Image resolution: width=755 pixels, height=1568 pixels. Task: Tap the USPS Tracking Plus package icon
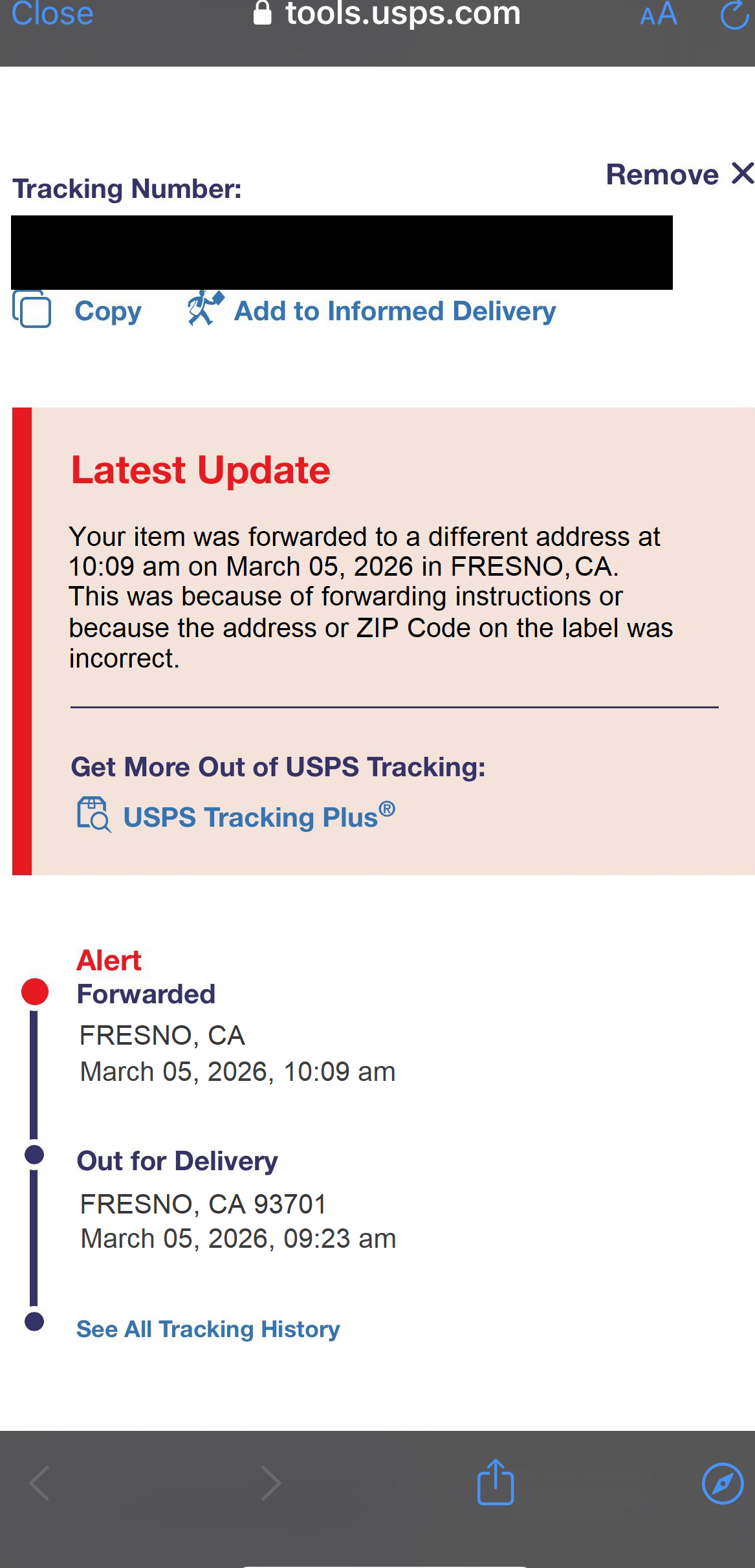tap(94, 814)
